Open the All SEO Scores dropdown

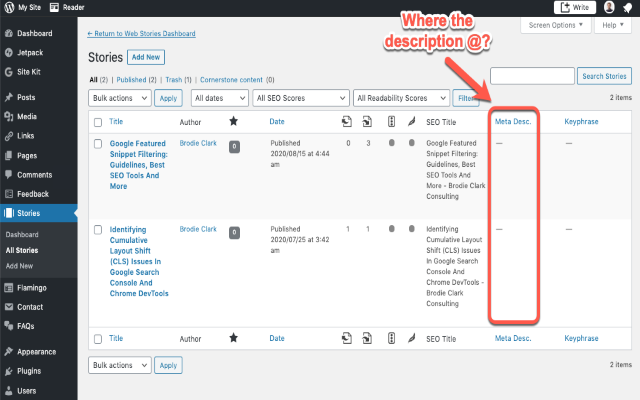(300, 98)
